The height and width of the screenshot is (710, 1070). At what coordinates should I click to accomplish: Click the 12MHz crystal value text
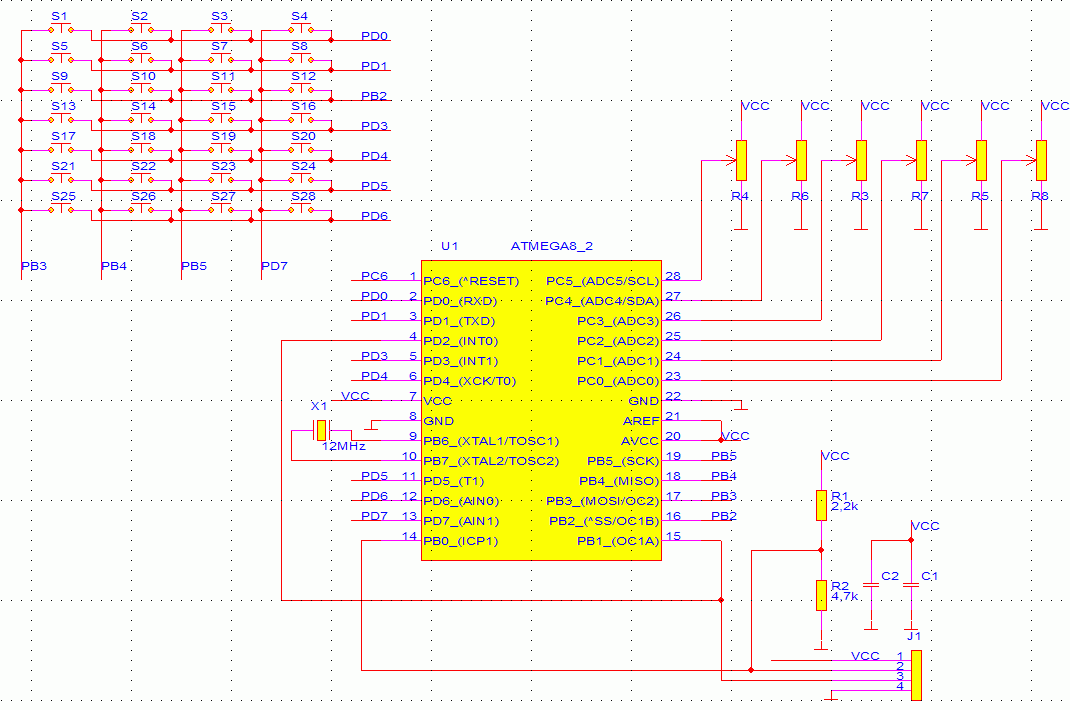coord(344,446)
